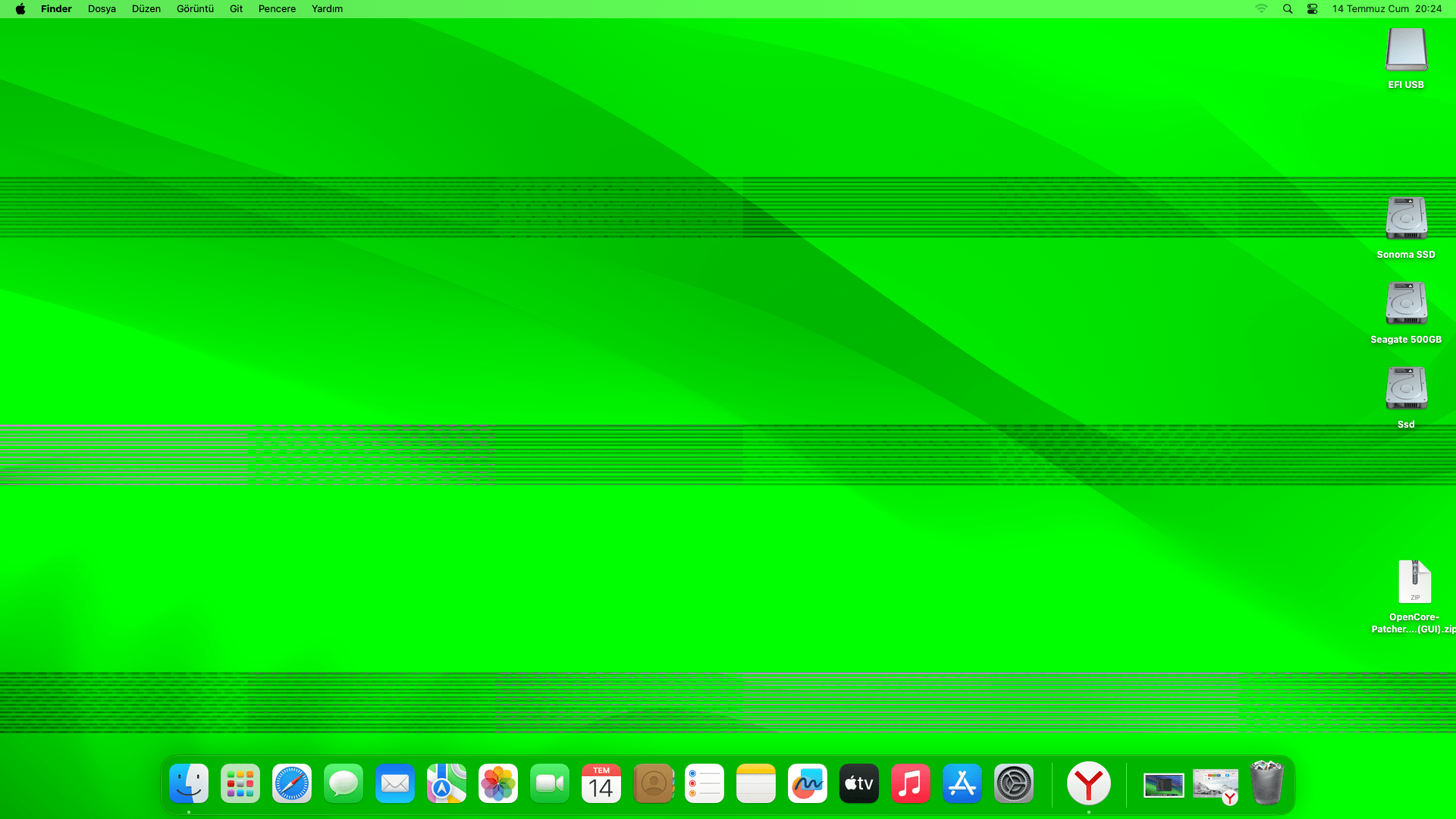This screenshot has height=819, width=1456.
Task: Open Control Center in menu bar
Action: [1312, 9]
